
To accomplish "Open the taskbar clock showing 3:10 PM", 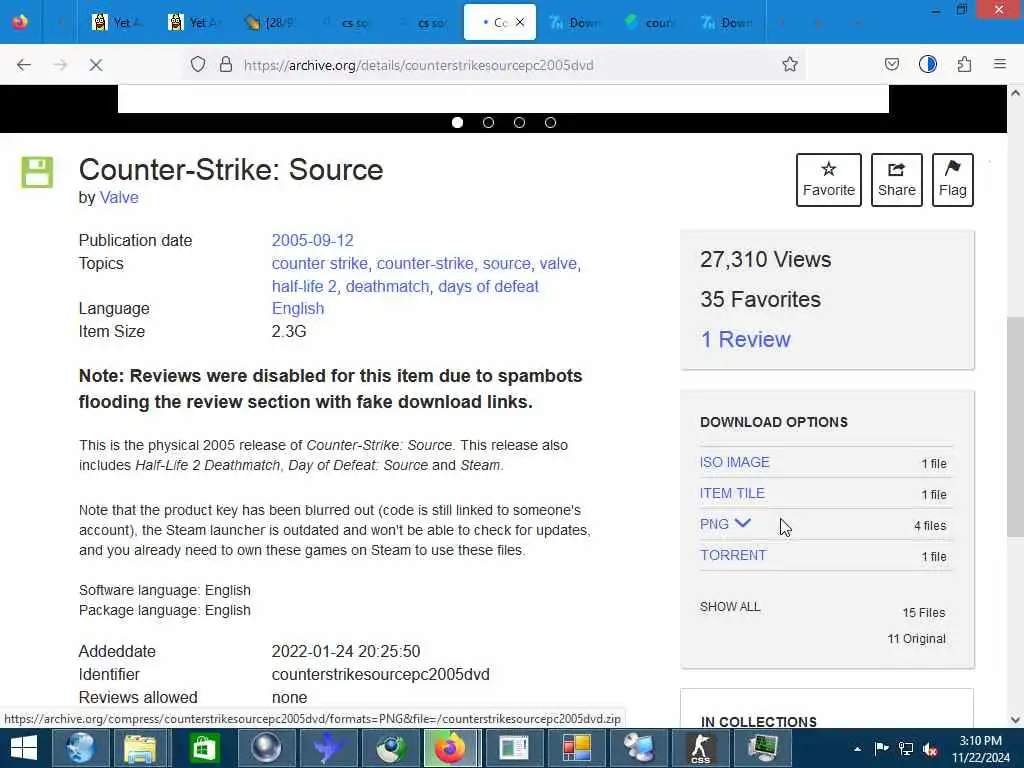I will [981, 749].
